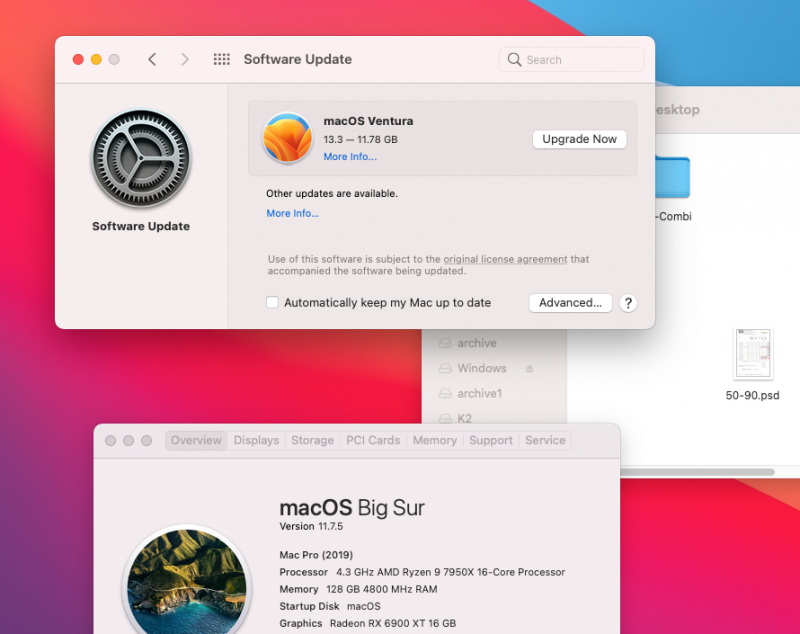Close the Software Update window
The width and height of the screenshot is (800, 634).
[x=78, y=60]
